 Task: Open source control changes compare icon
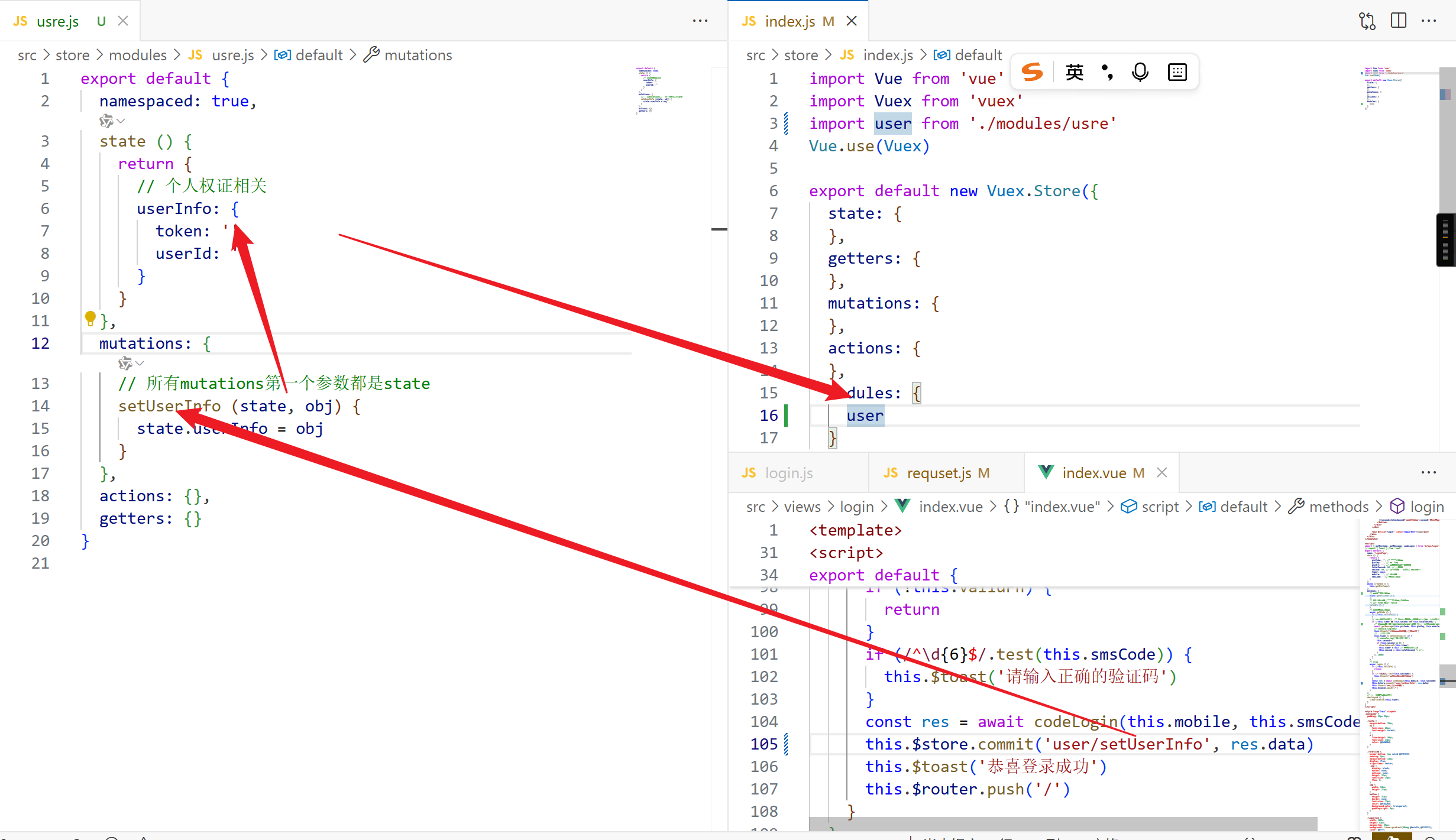click(x=1367, y=21)
